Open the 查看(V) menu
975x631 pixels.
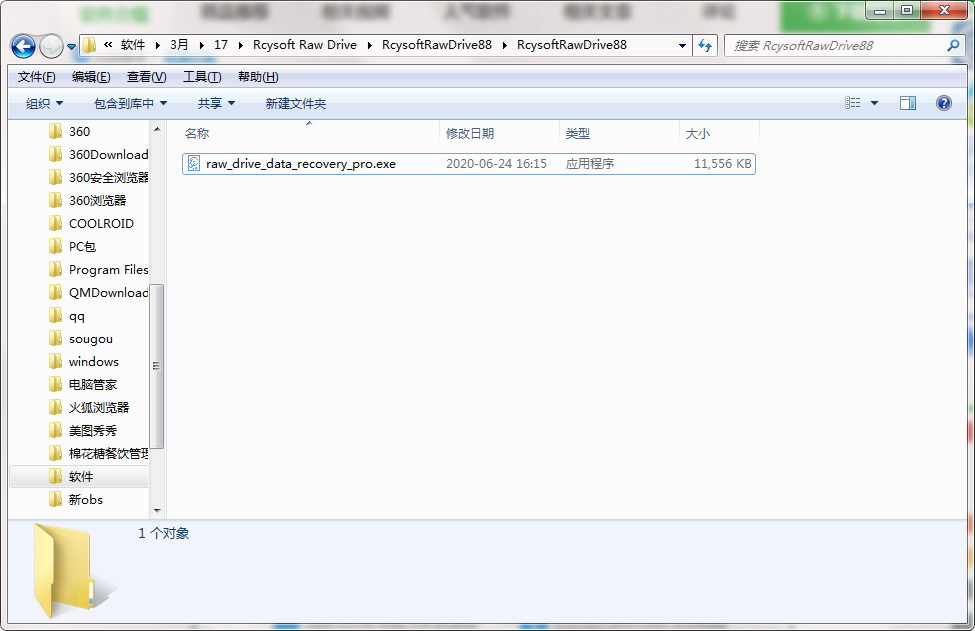click(x=147, y=77)
